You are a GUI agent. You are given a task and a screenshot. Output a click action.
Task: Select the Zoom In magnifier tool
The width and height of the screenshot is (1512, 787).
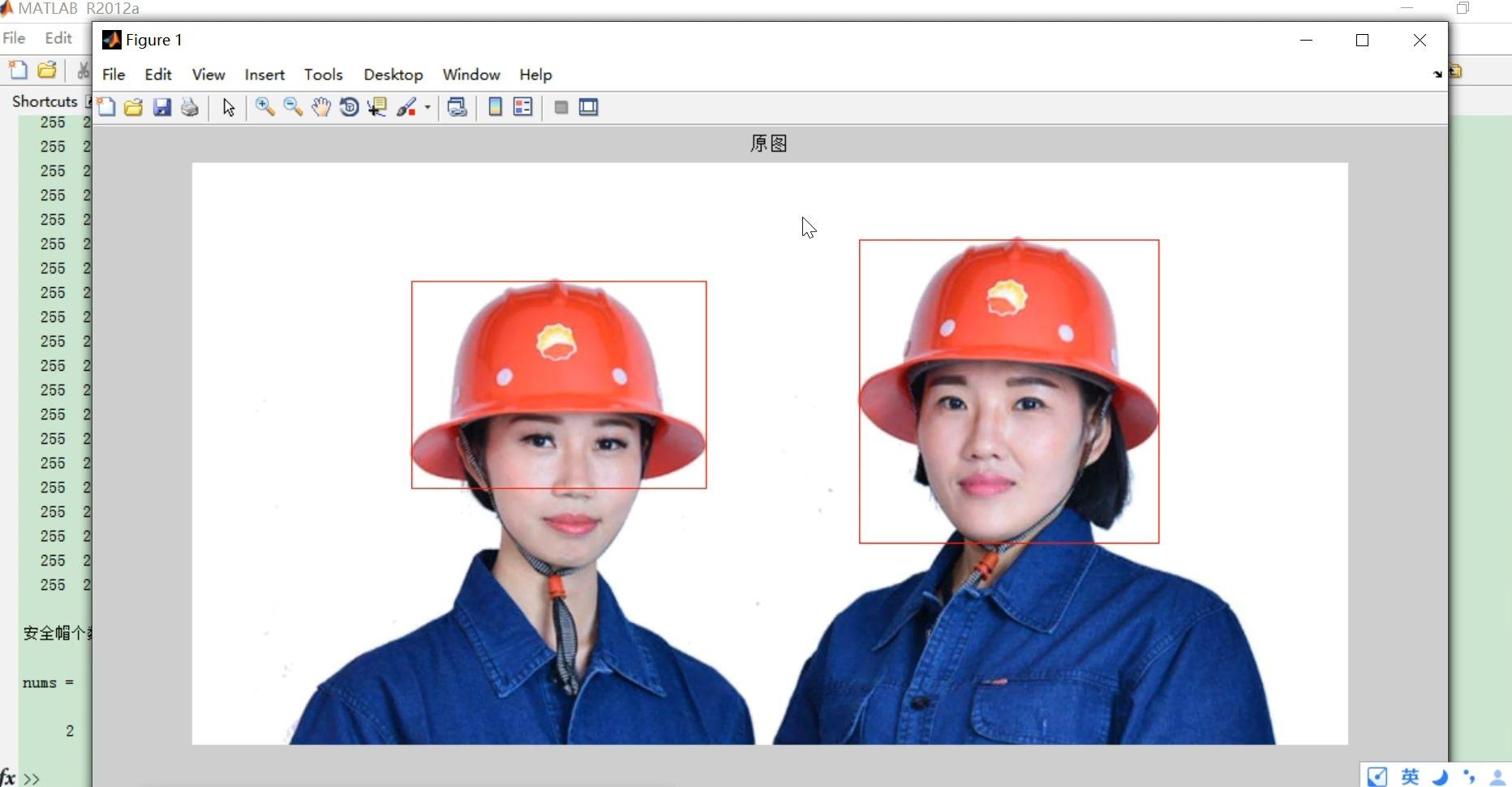click(x=265, y=107)
